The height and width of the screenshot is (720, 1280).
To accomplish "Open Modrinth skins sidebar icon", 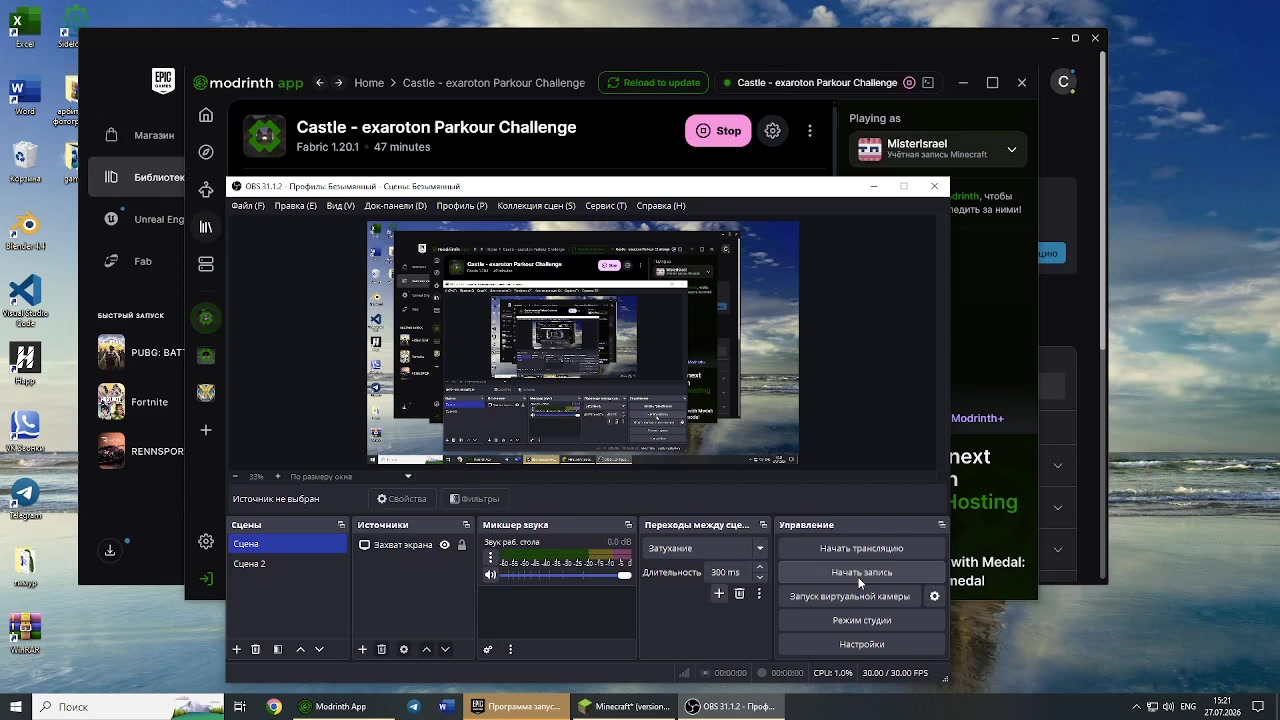I will [206, 189].
